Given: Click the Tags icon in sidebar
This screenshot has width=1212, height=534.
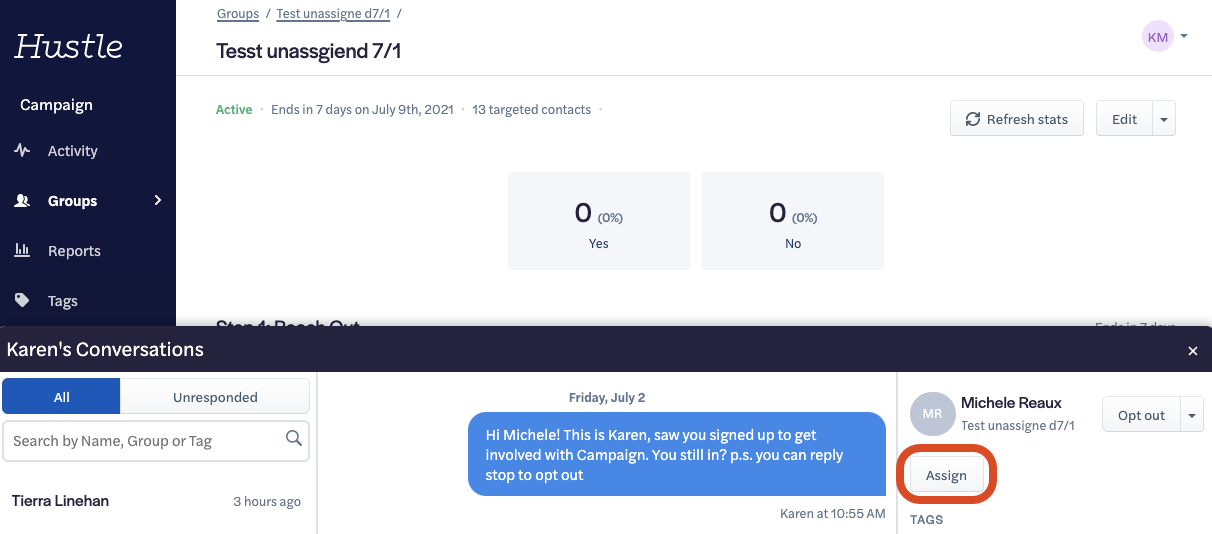Looking at the screenshot, I should 22,301.
